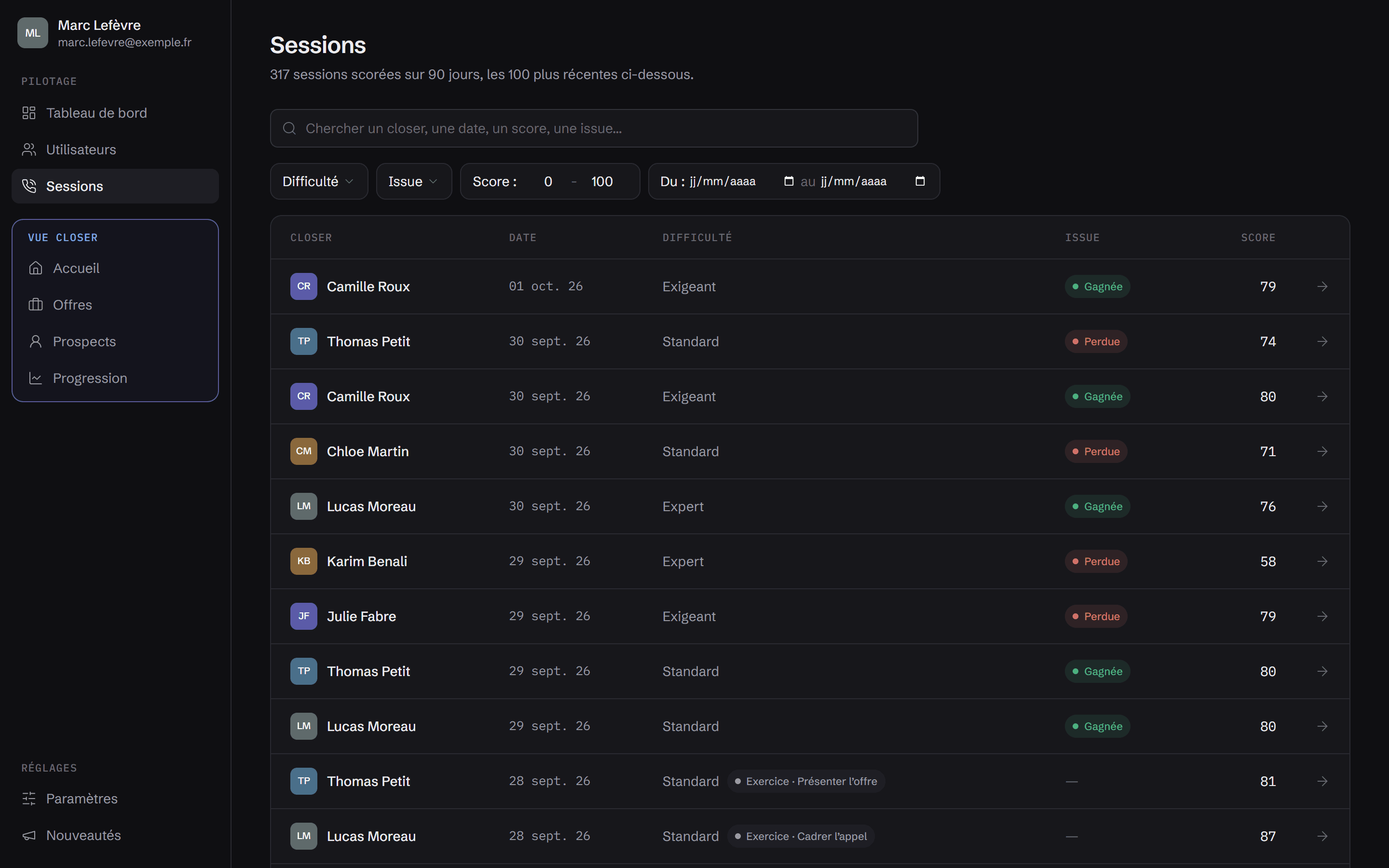
Task: Open Chloe Martin session arrow
Action: point(1322,451)
